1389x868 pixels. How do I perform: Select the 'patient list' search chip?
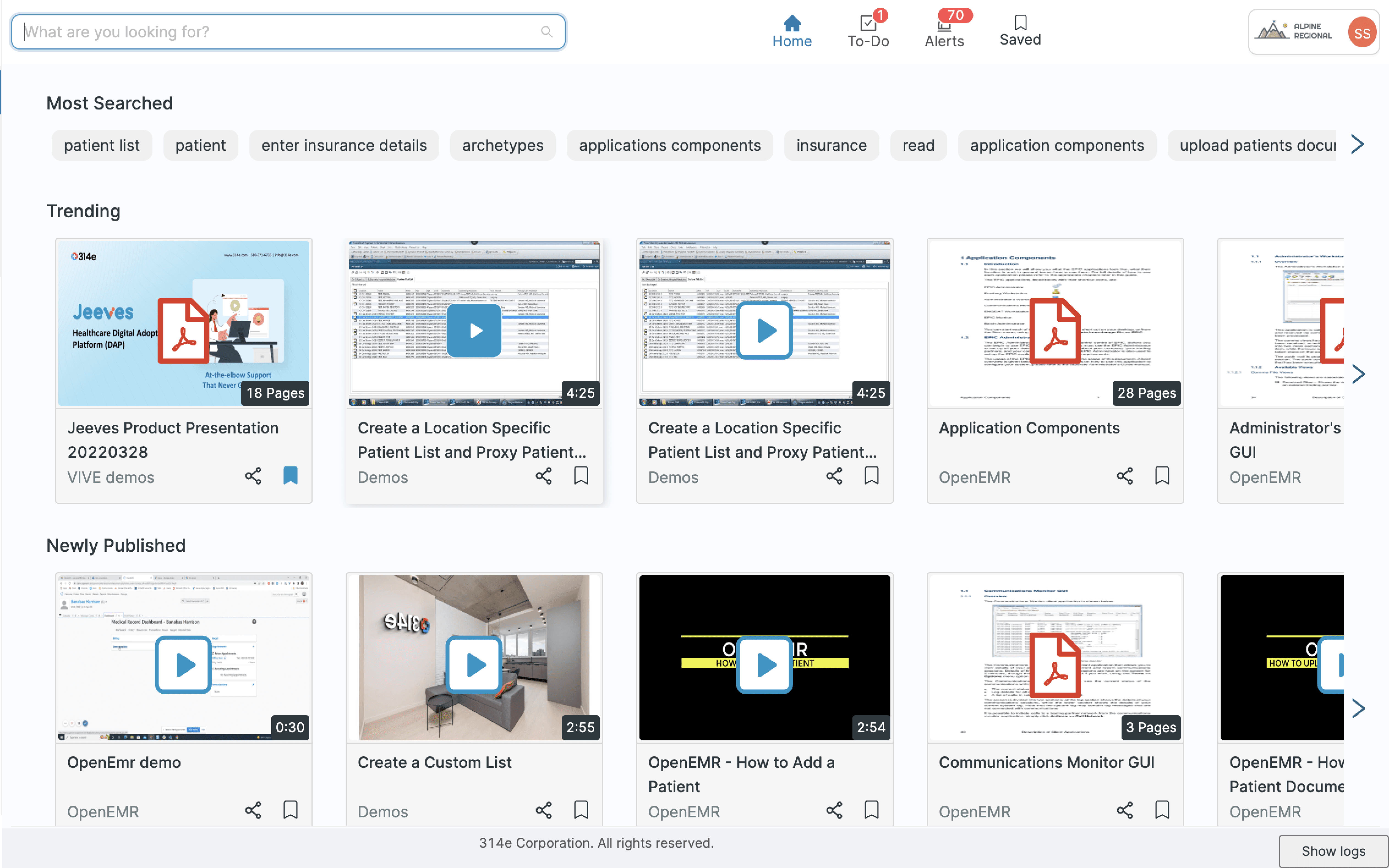pyautogui.click(x=102, y=145)
